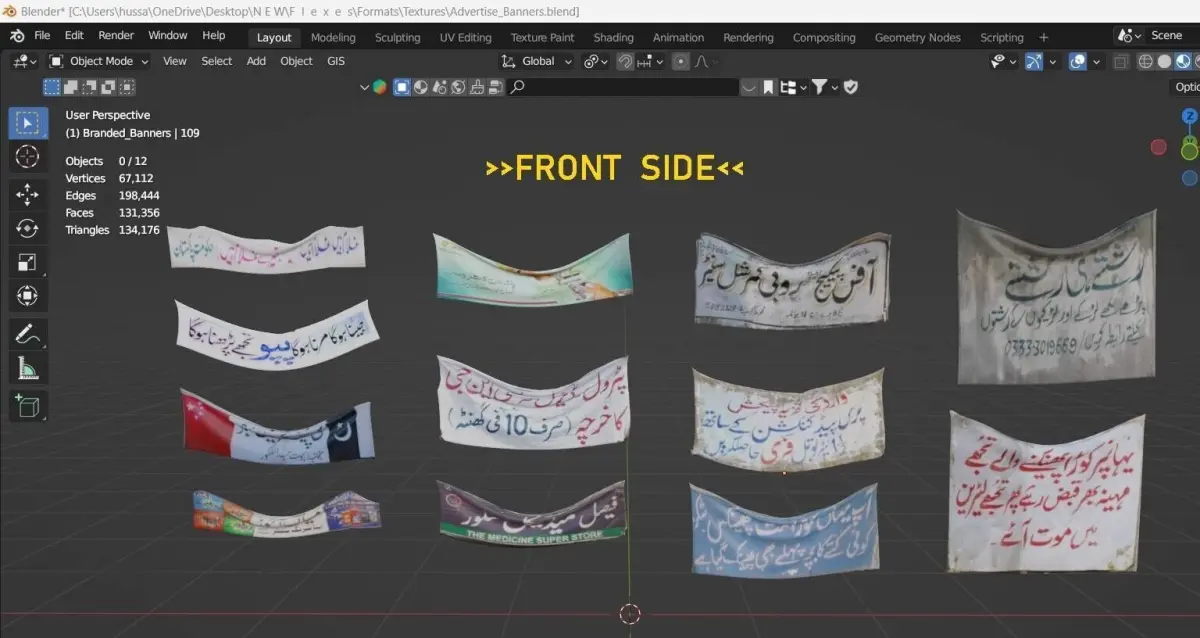This screenshot has height=638, width=1200.
Task: Activate the combined Transform tool
Action: [x=28, y=296]
